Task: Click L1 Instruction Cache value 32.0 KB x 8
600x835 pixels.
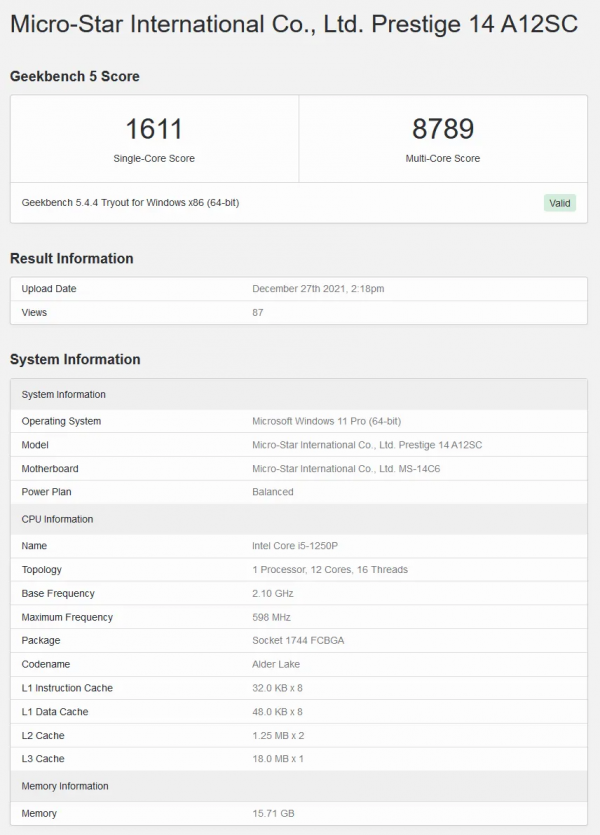Action: tap(277, 688)
